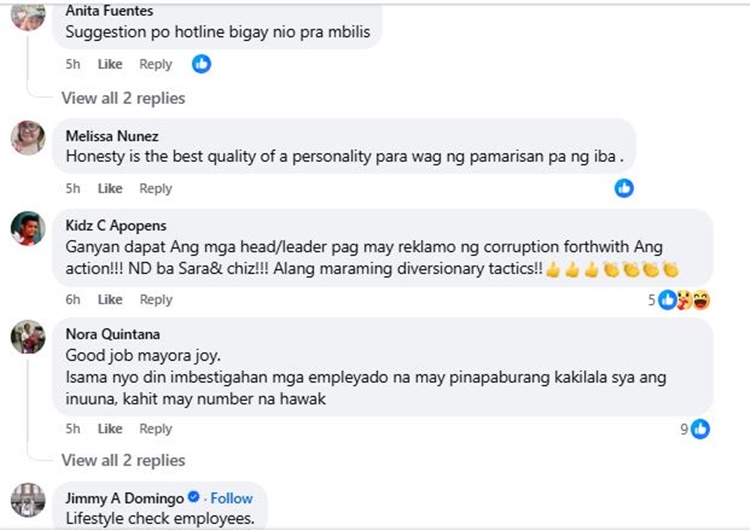Screen dimensions: 750x530
Task: Click the laughing emoji reaction on Kidz comment
Action: tap(701, 300)
